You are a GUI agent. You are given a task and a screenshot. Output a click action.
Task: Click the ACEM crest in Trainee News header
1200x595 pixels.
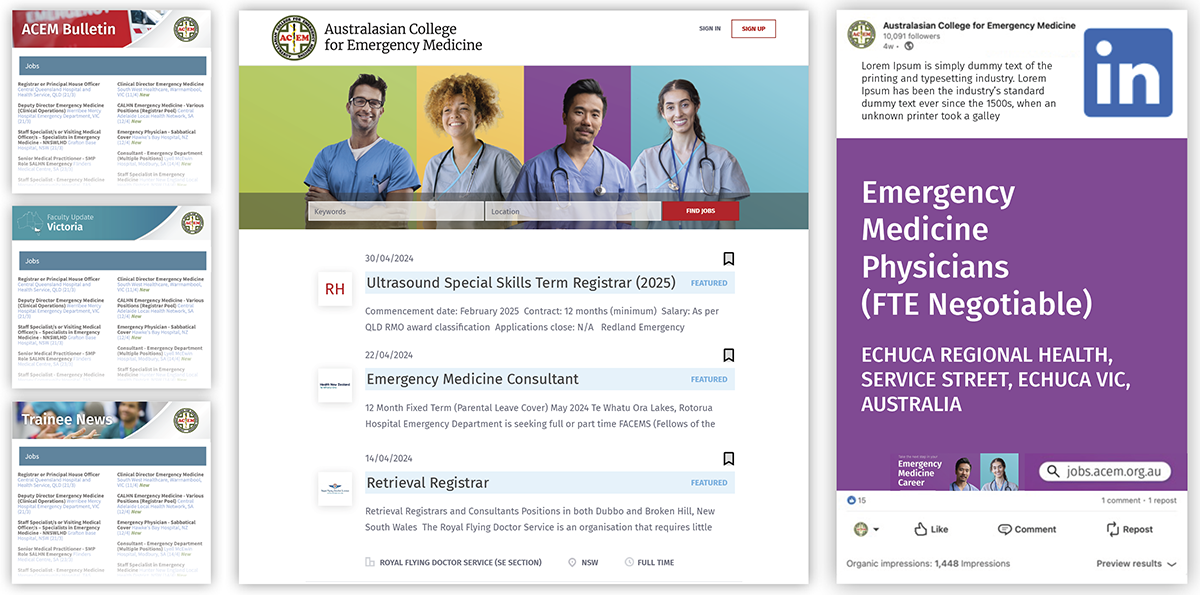coord(186,420)
